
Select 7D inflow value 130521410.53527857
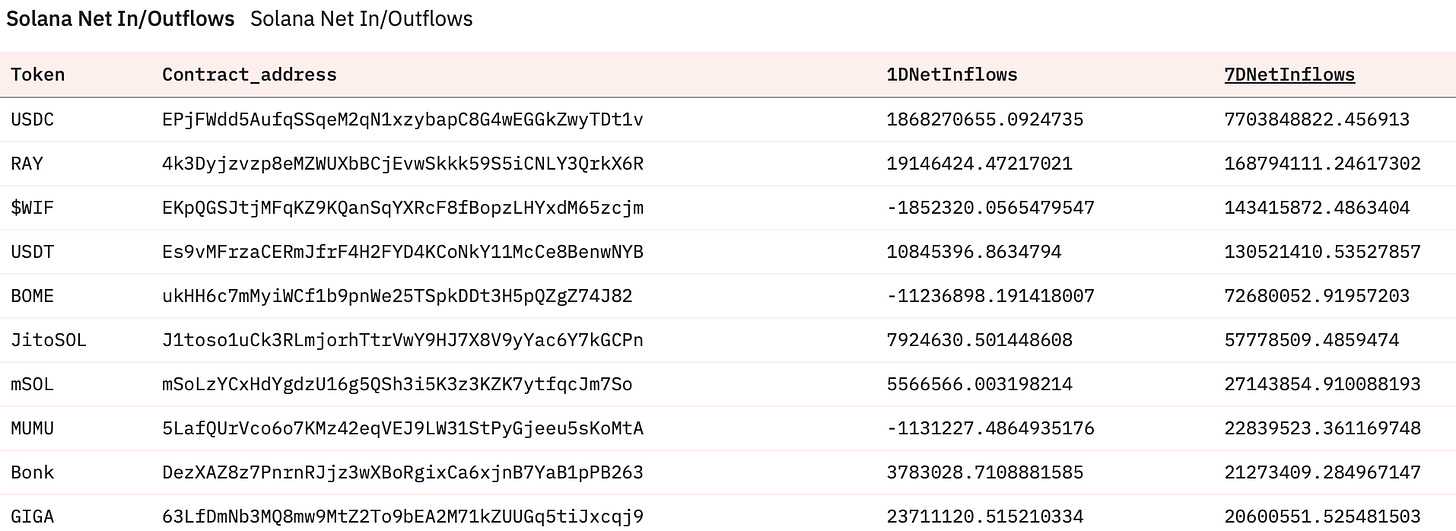(x=1322, y=252)
